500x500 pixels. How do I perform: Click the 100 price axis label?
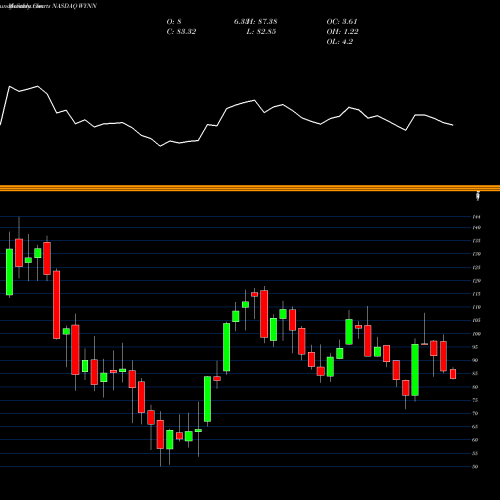click(x=477, y=334)
